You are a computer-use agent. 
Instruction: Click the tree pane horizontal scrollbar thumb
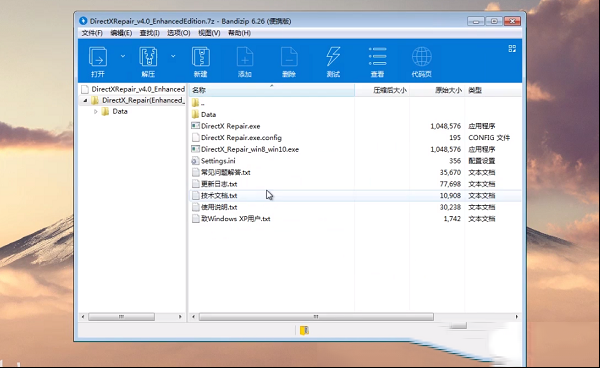coord(121,317)
